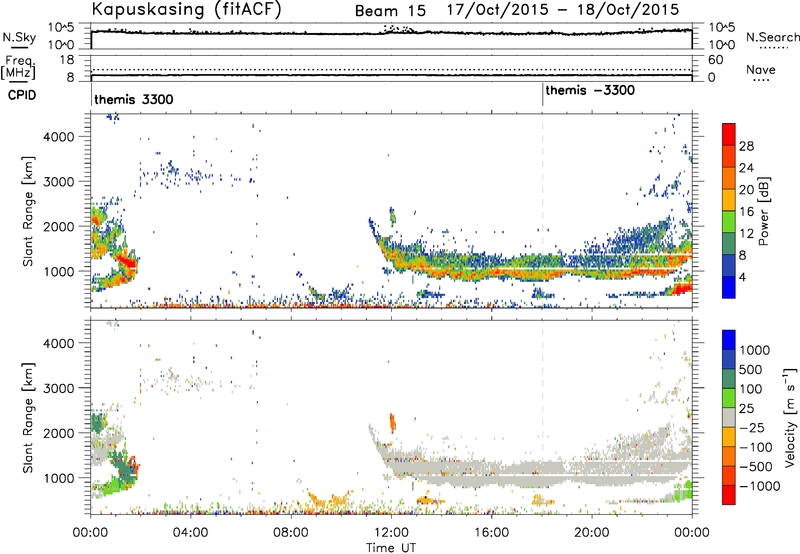Click red segment of power colorbar
The image size is (800, 554).
[x=729, y=134]
